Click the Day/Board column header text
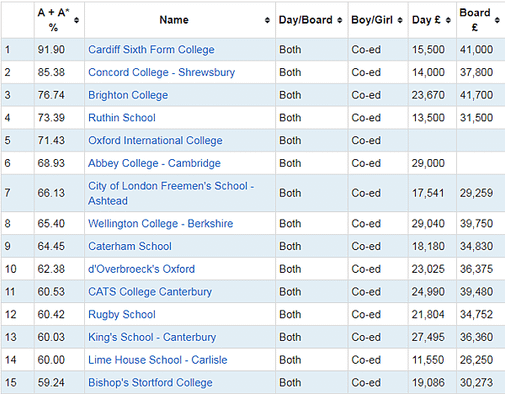The height and width of the screenshot is (394, 505). click(306, 20)
